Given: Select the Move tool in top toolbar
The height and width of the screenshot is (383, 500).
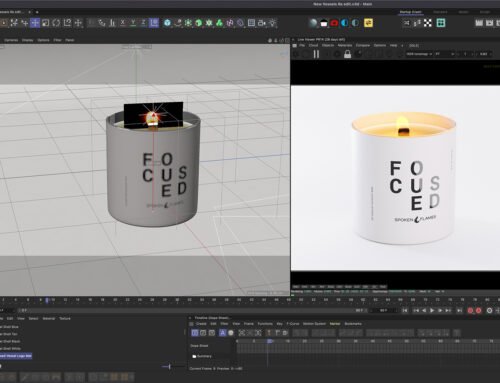Looking at the screenshot, I should pos(35,23).
